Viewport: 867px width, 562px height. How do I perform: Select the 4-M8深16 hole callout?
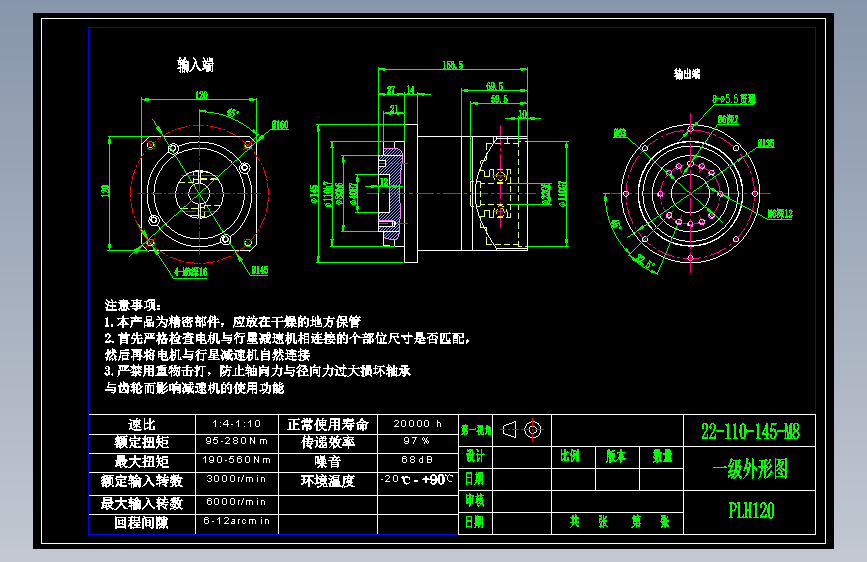191,272
